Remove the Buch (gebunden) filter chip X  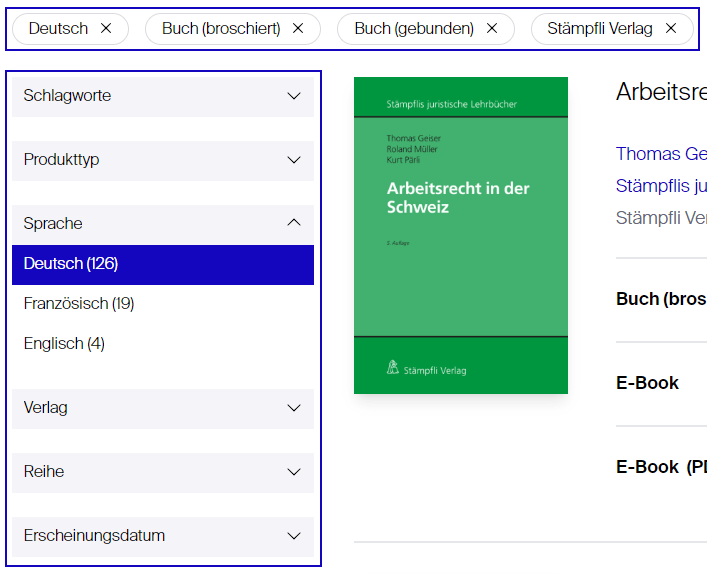[492, 28]
